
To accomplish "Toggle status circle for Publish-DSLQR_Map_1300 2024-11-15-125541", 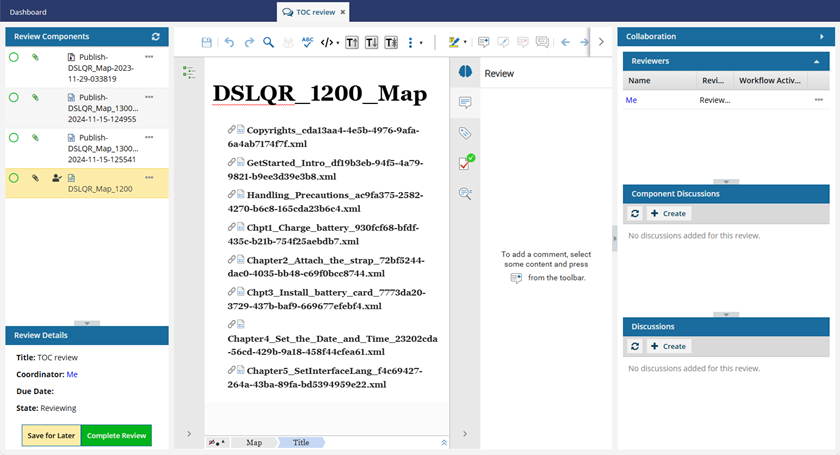I will tap(14, 138).
